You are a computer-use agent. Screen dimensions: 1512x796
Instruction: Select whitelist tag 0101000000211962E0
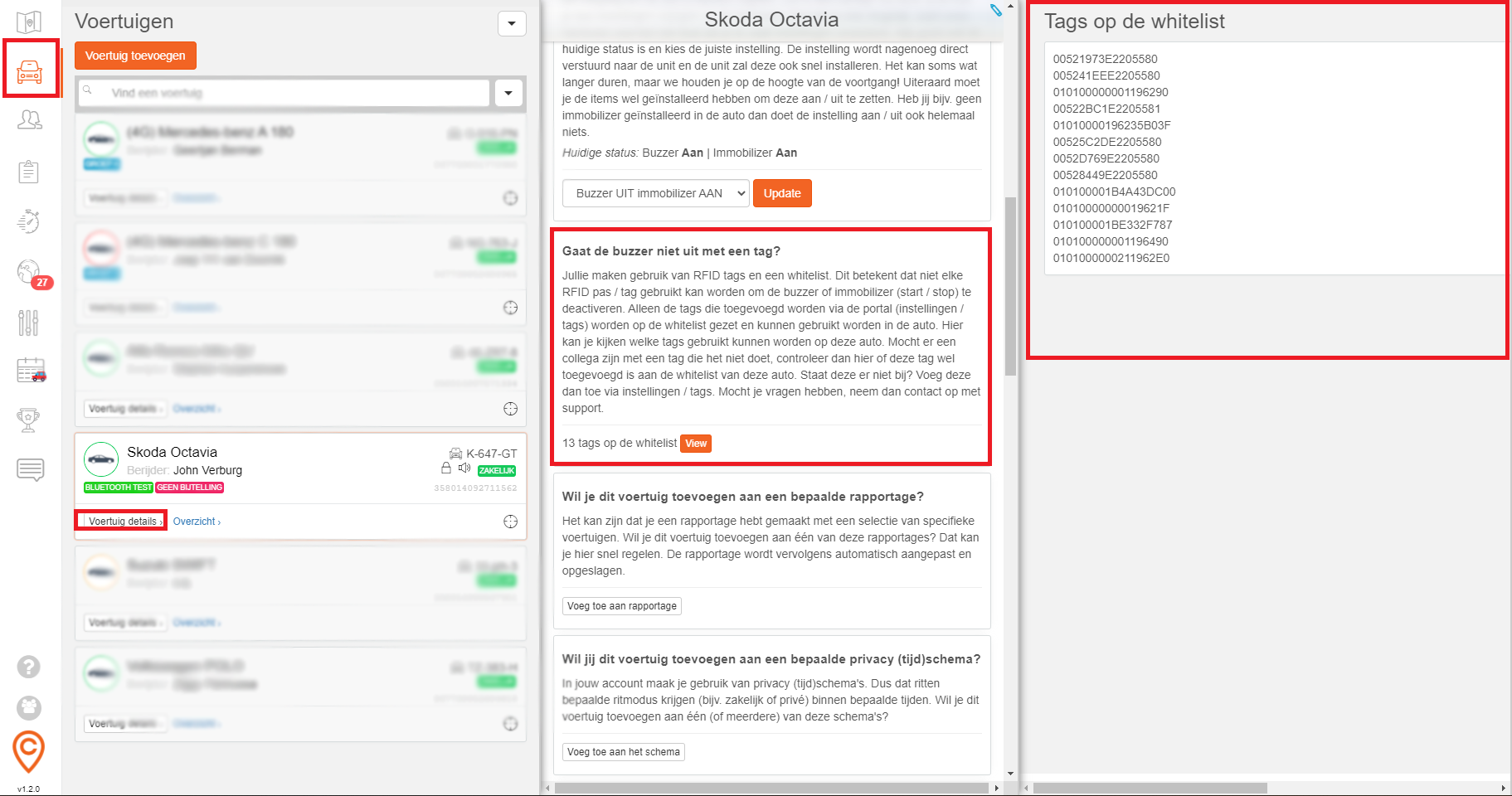point(1111,258)
